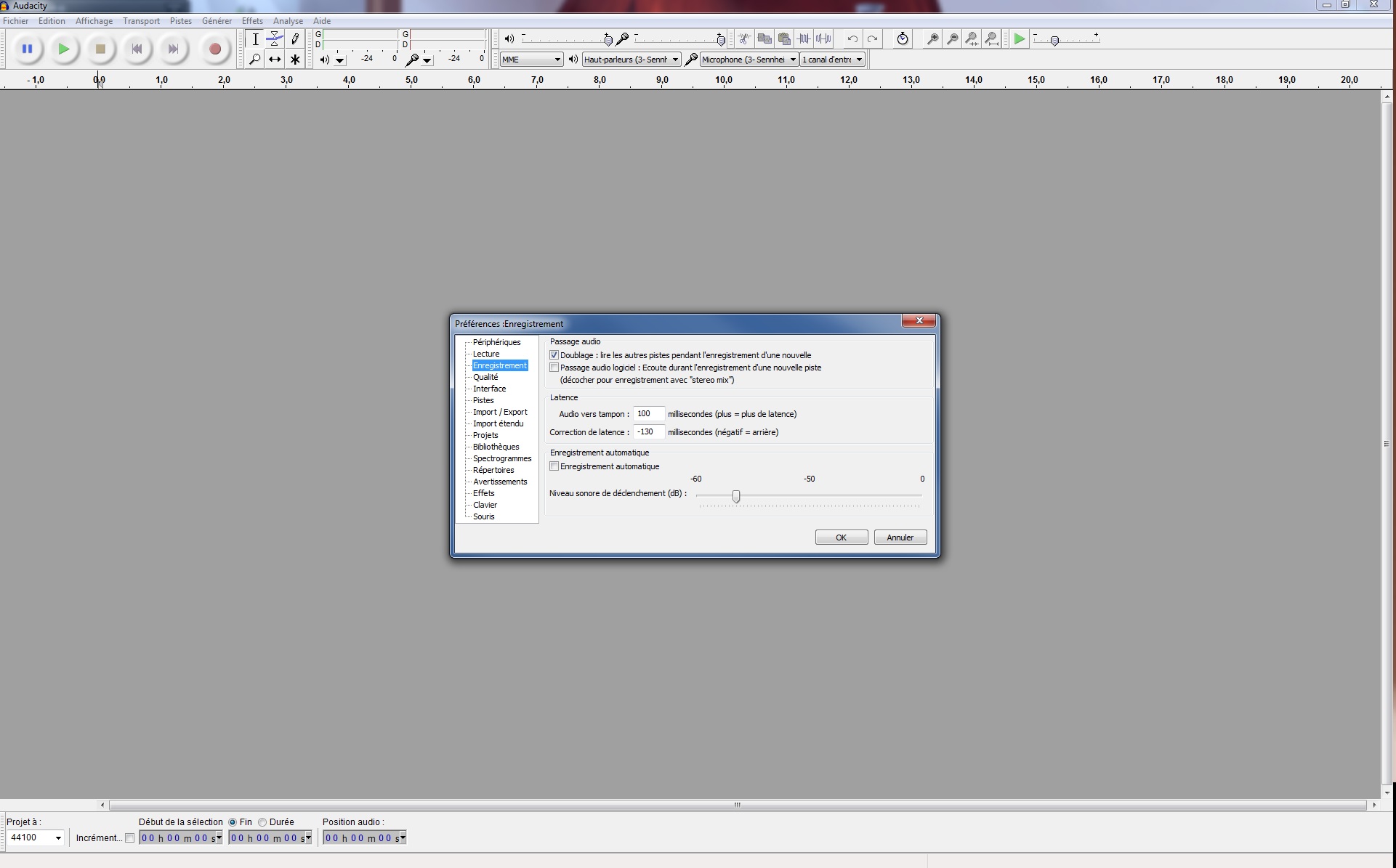Image resolution: width=1396 pixels, height=868 pixels.
Task: Open the Effets menu
Action: tap(252, 21)
